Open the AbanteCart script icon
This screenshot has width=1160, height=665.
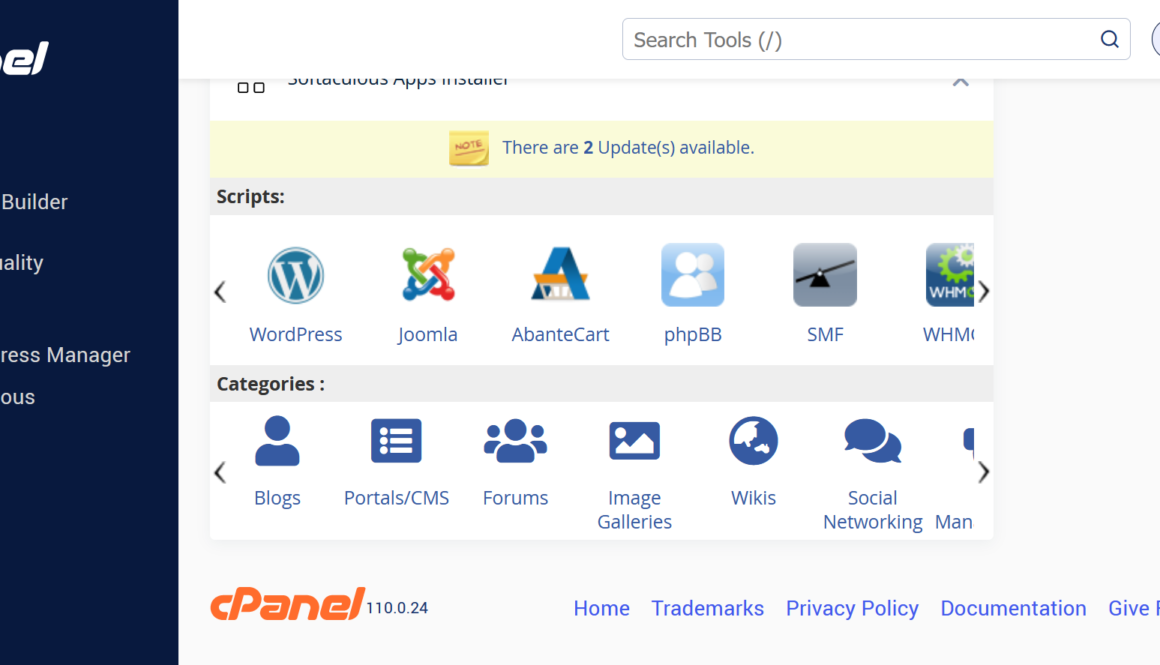point(560,275)
